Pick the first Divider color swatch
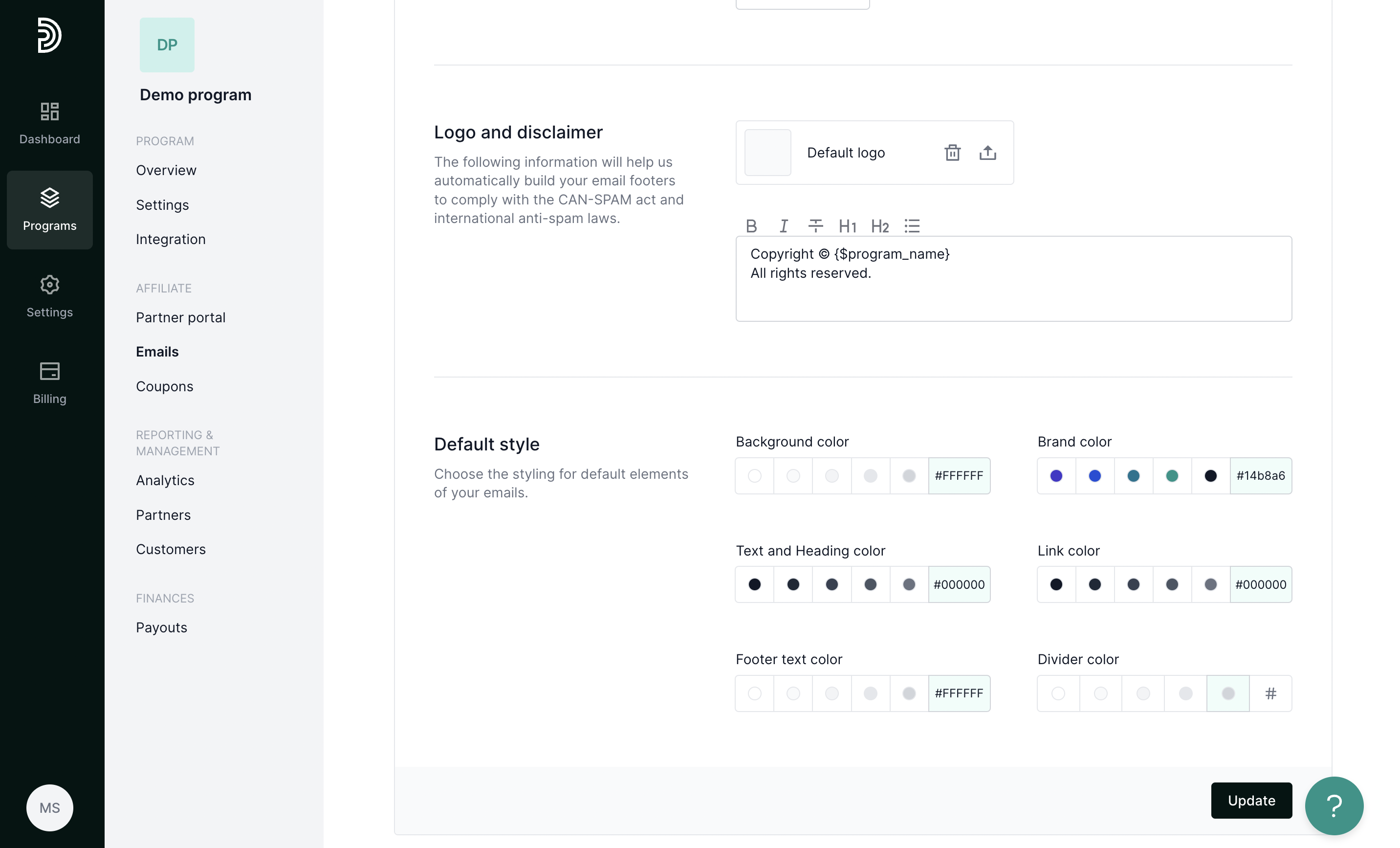The width and height of the screenshot is (1400, 848). (1058, 693)
